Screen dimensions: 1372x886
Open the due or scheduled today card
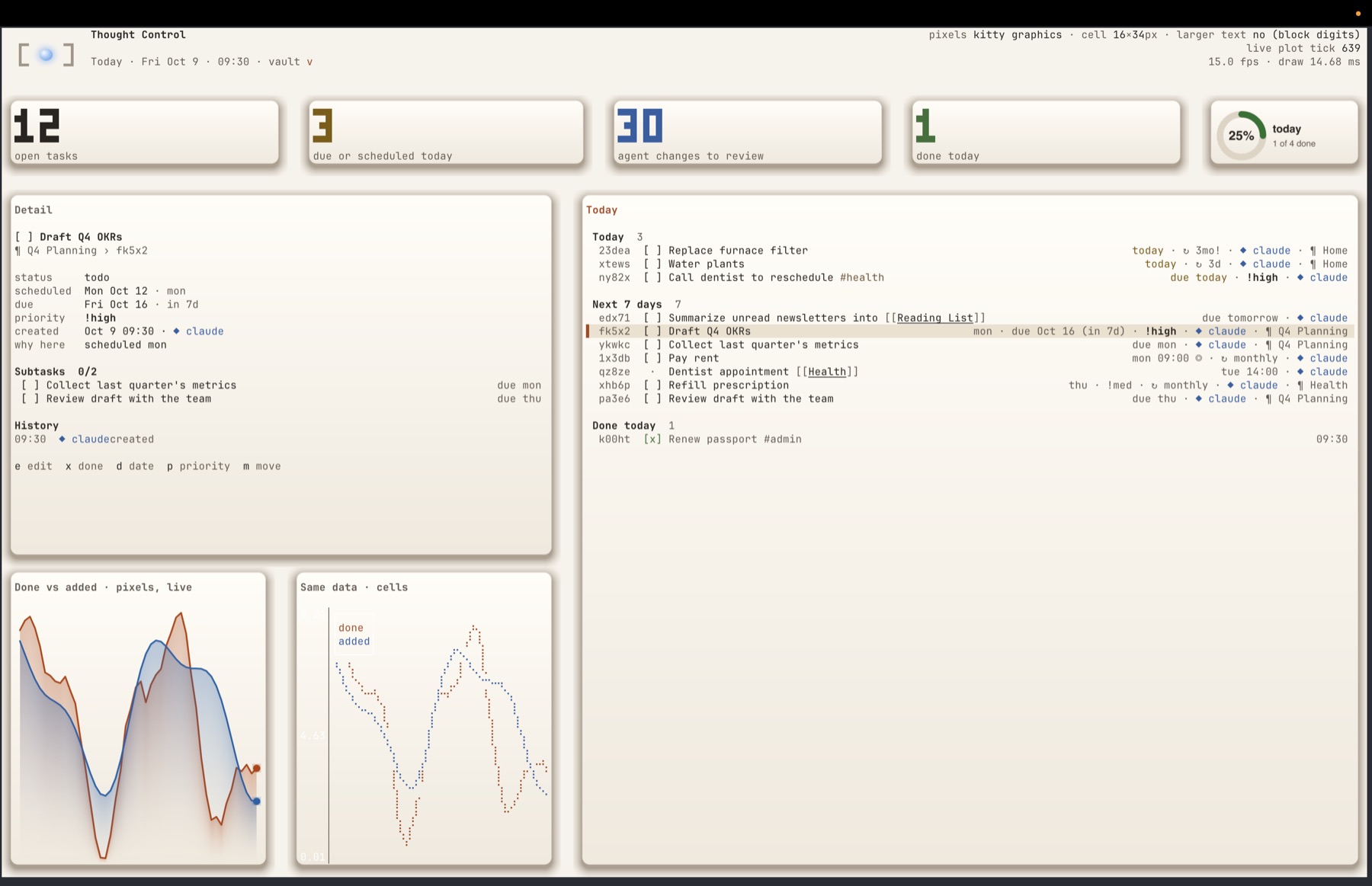tap(446, 133)
